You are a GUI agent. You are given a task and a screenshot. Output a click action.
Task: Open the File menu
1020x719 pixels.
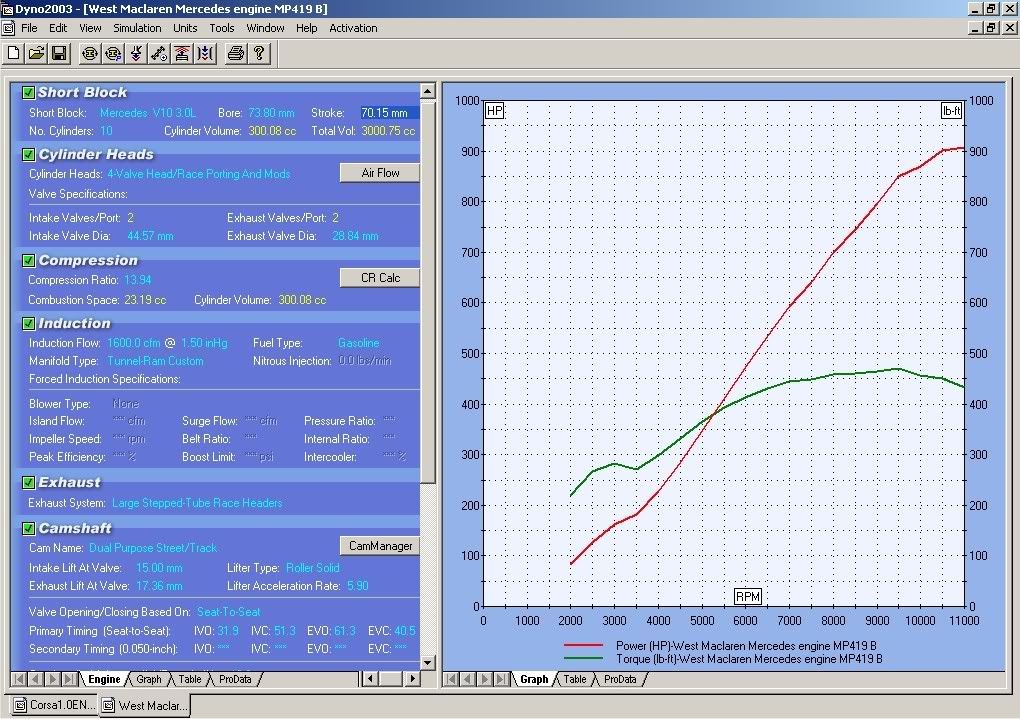(x=29, y=28)
